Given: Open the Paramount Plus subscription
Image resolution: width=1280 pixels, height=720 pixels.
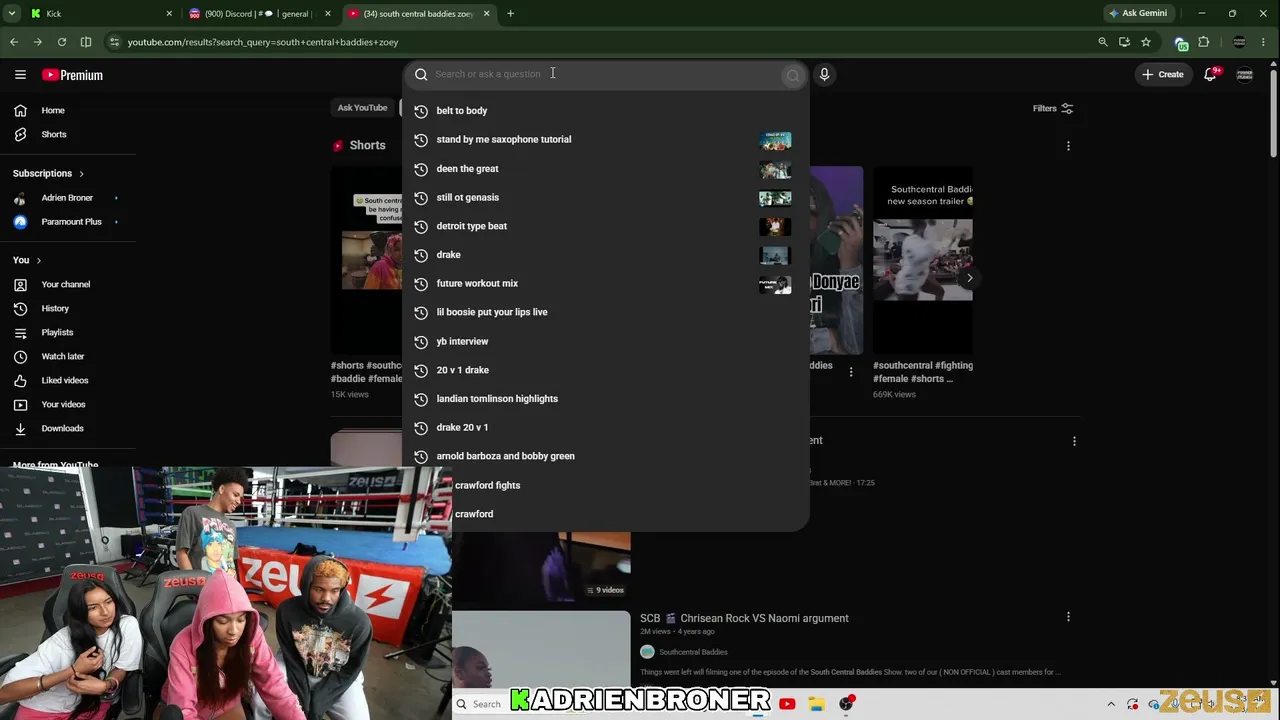Looking at the screenshot, I should (x=71, y=222).
